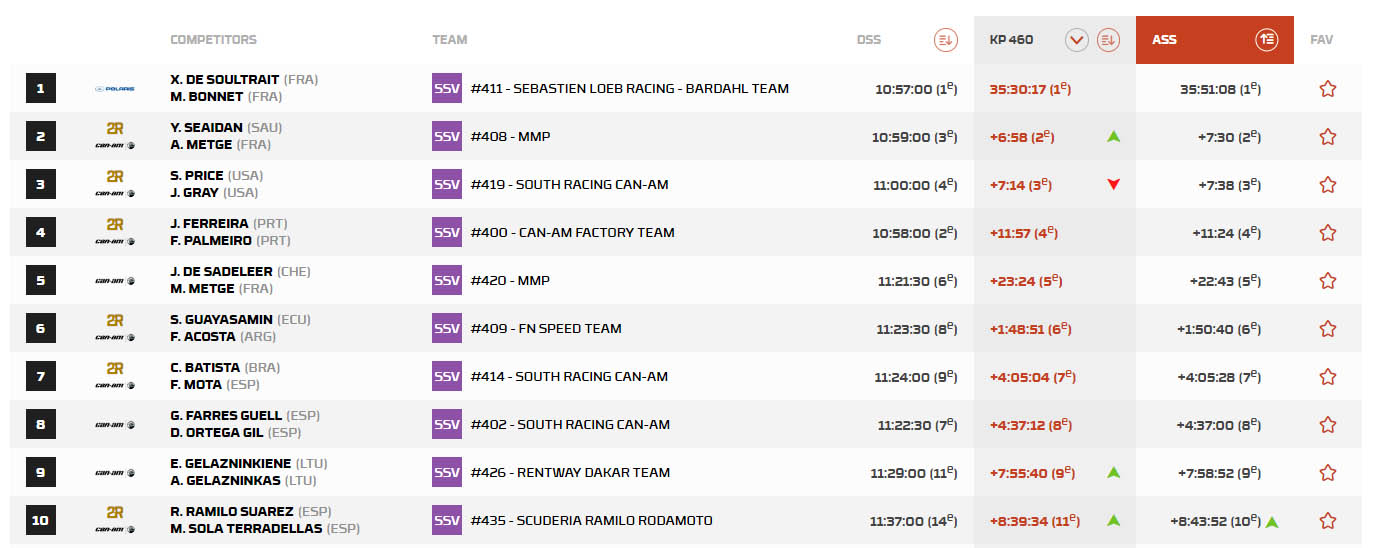Click the position 7 rank badge
1380x548 pixels.
40,377
